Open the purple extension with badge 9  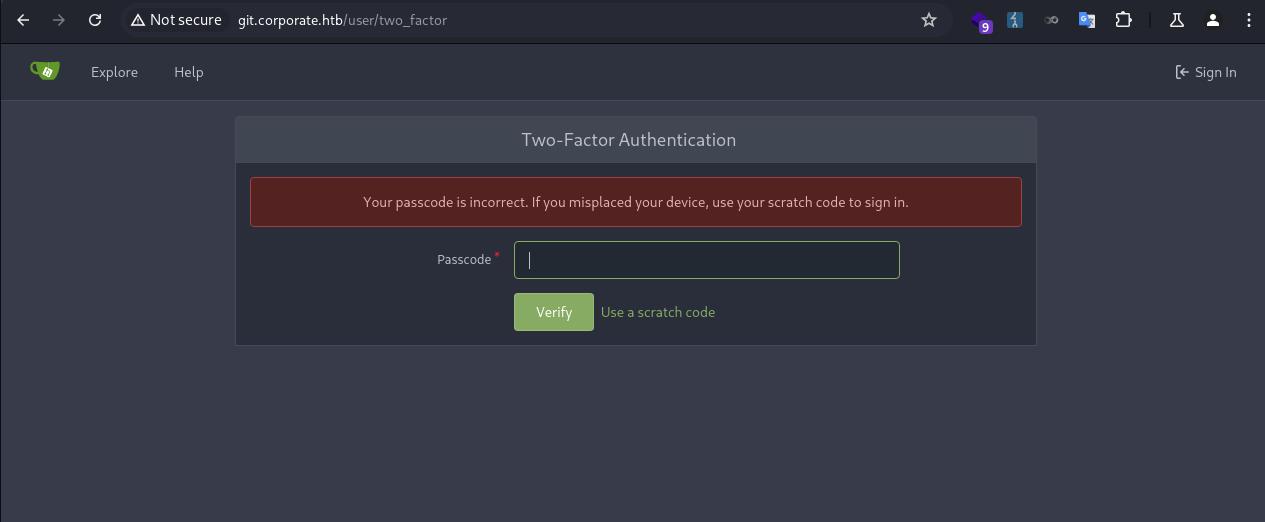tap(982, 21)
